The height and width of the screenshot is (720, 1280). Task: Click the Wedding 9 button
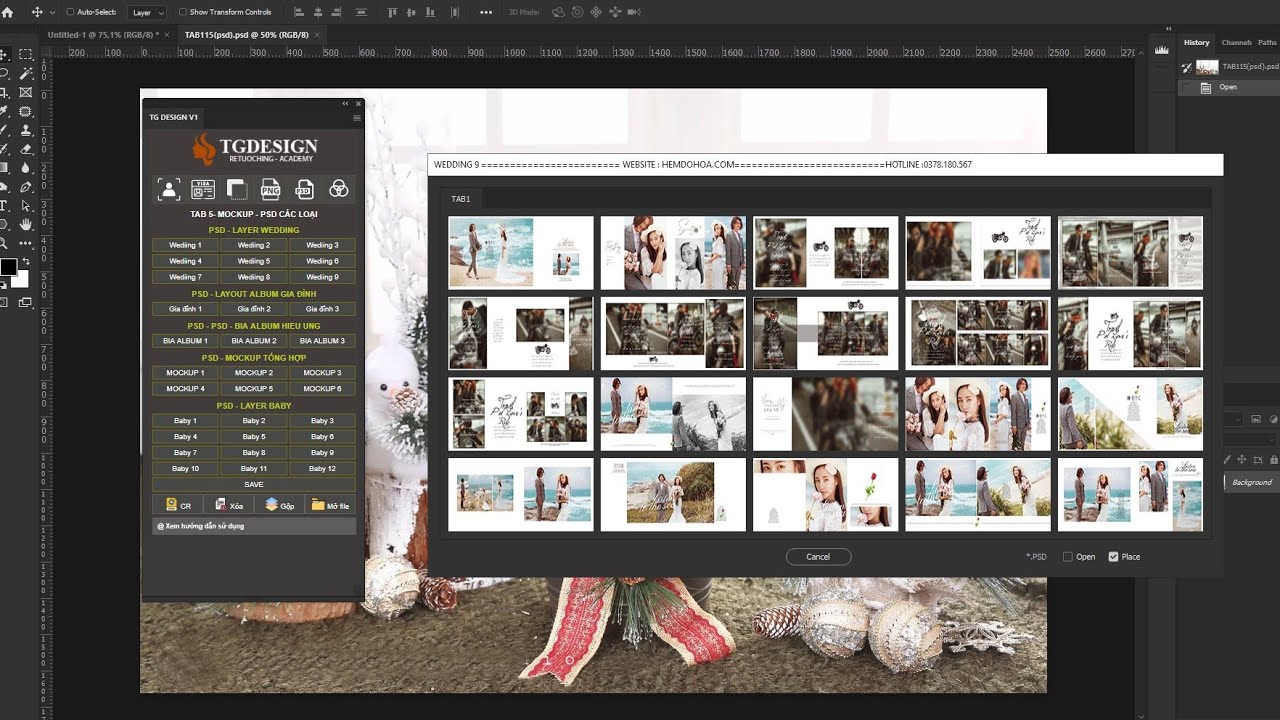tap(322, 277)
